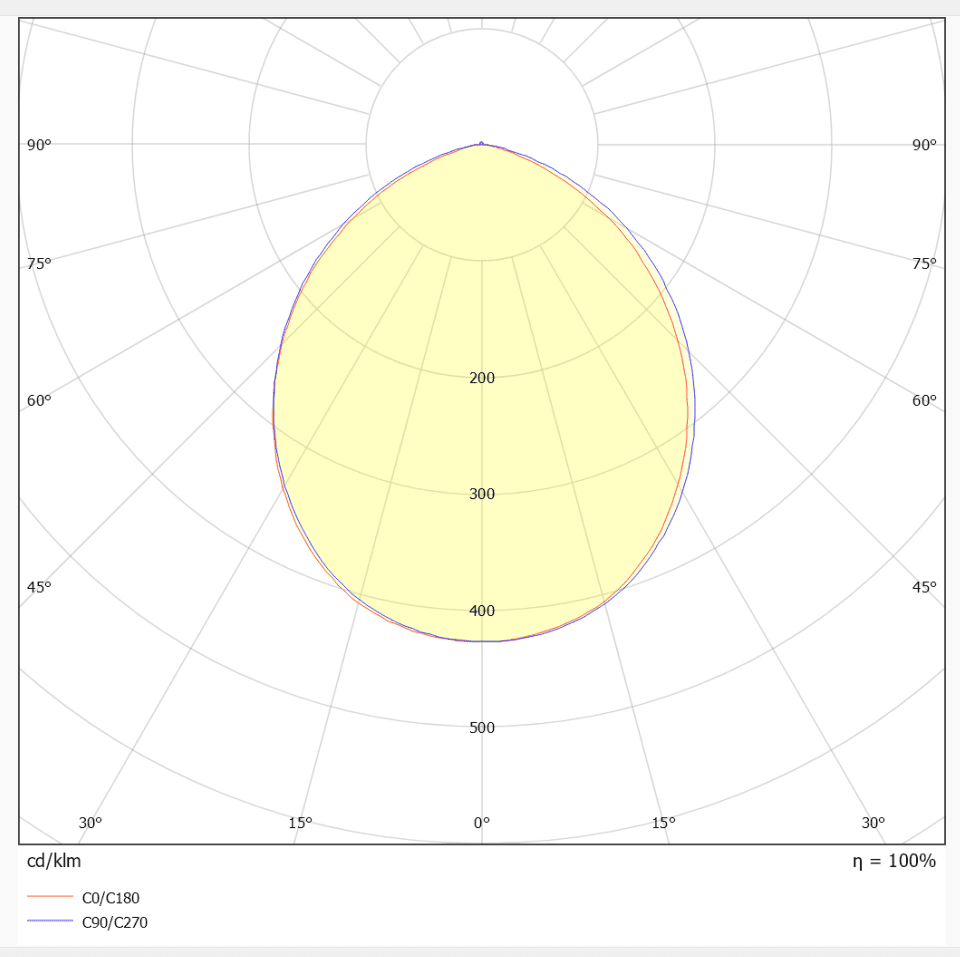Click the blue C90/C270 legend line swatch
960x957 pixels.
[50, 922]
